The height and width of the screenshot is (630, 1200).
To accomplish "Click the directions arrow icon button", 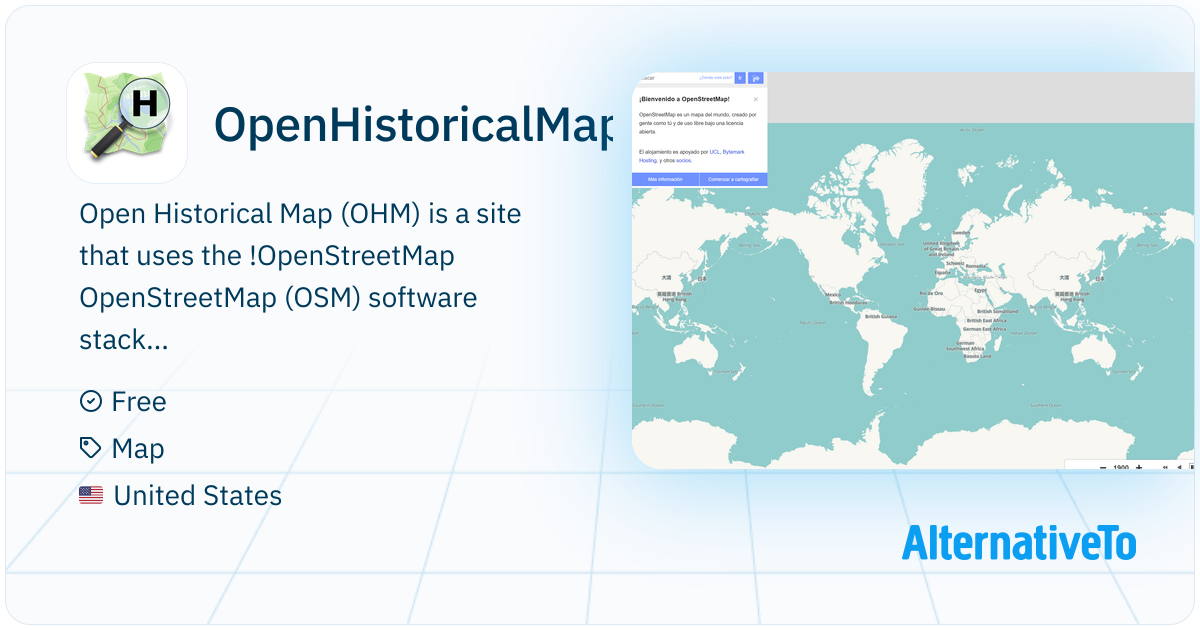I will click(756, 78).
